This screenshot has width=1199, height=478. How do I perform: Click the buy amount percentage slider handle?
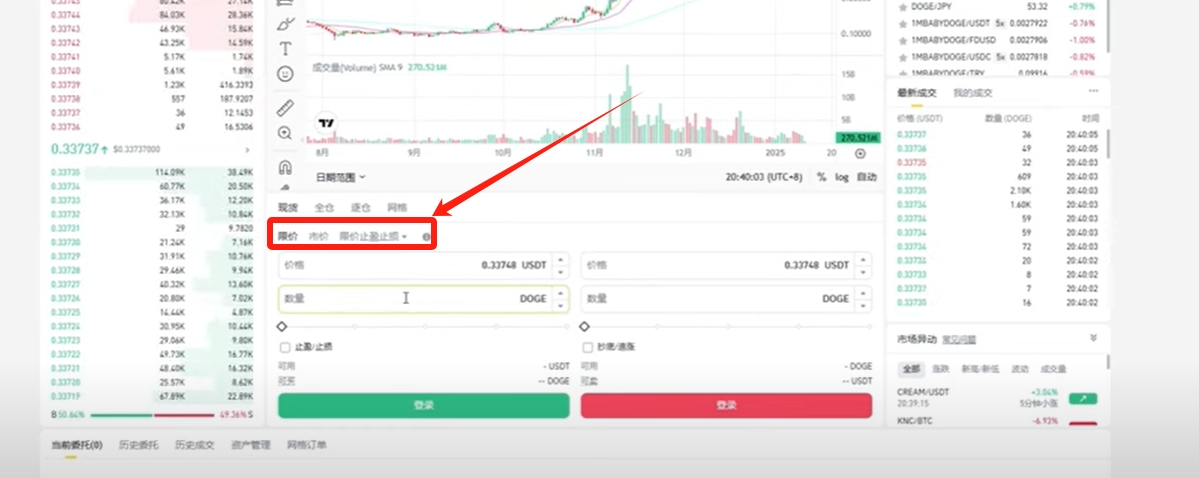tap(282, 327)
